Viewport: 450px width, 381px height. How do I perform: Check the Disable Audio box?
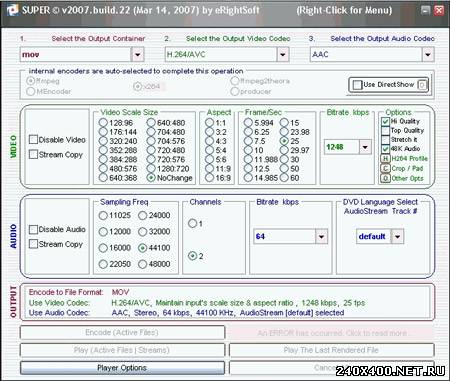pyautogui.click(x=33, y=229)
